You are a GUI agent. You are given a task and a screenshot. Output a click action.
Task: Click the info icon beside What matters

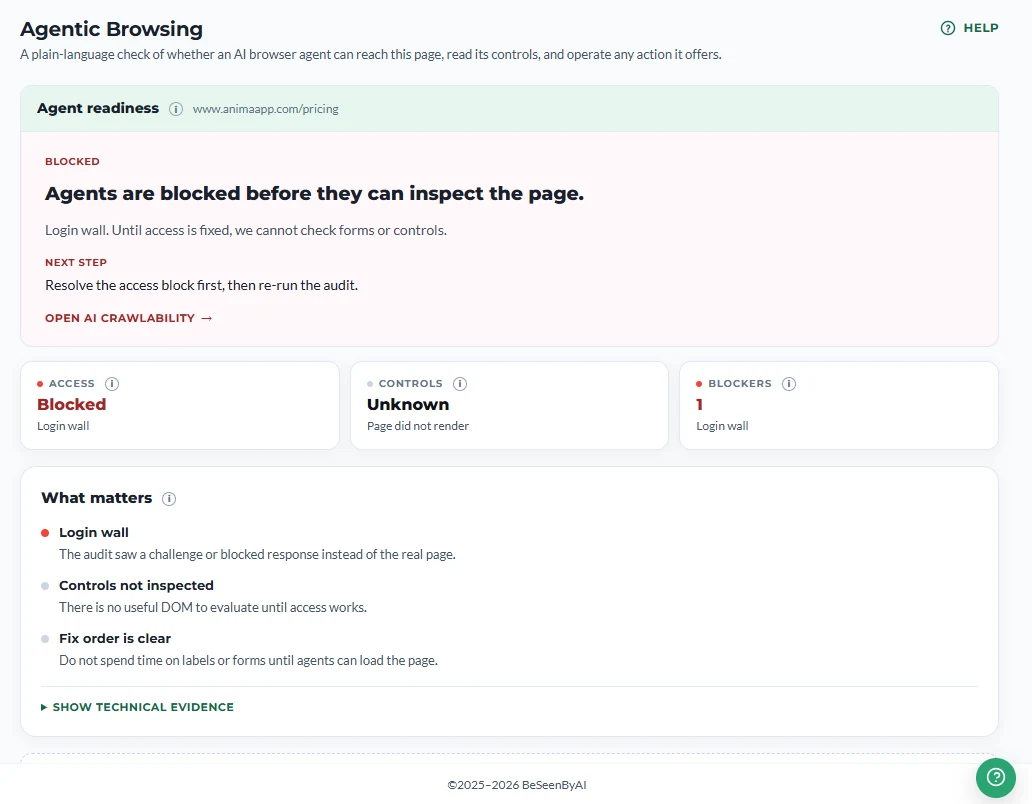pos(169,499)
